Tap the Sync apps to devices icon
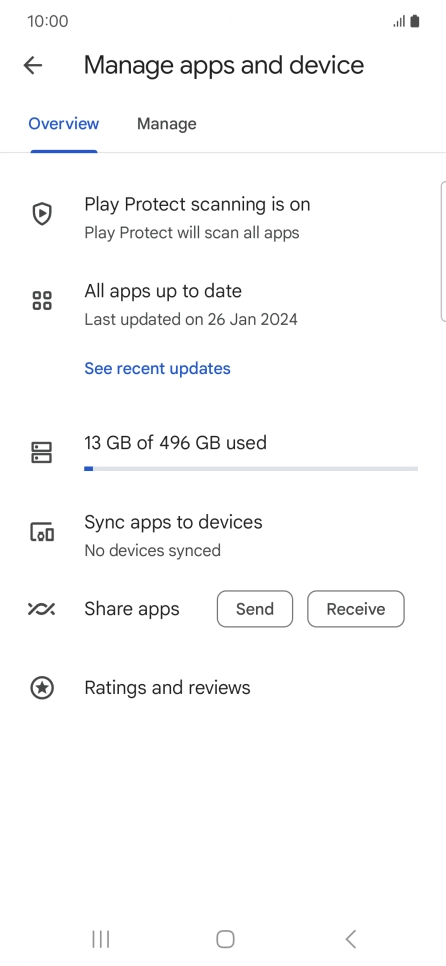446x966 pixels. (x=42, y=532)
